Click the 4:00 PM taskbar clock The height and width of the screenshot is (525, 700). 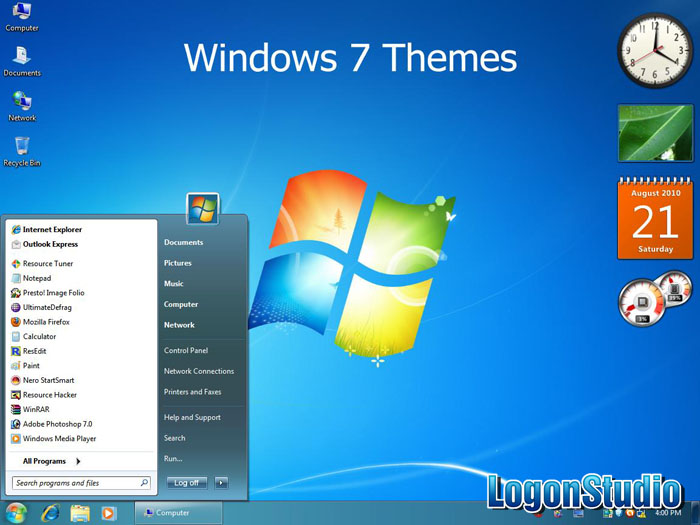(668, 513)
